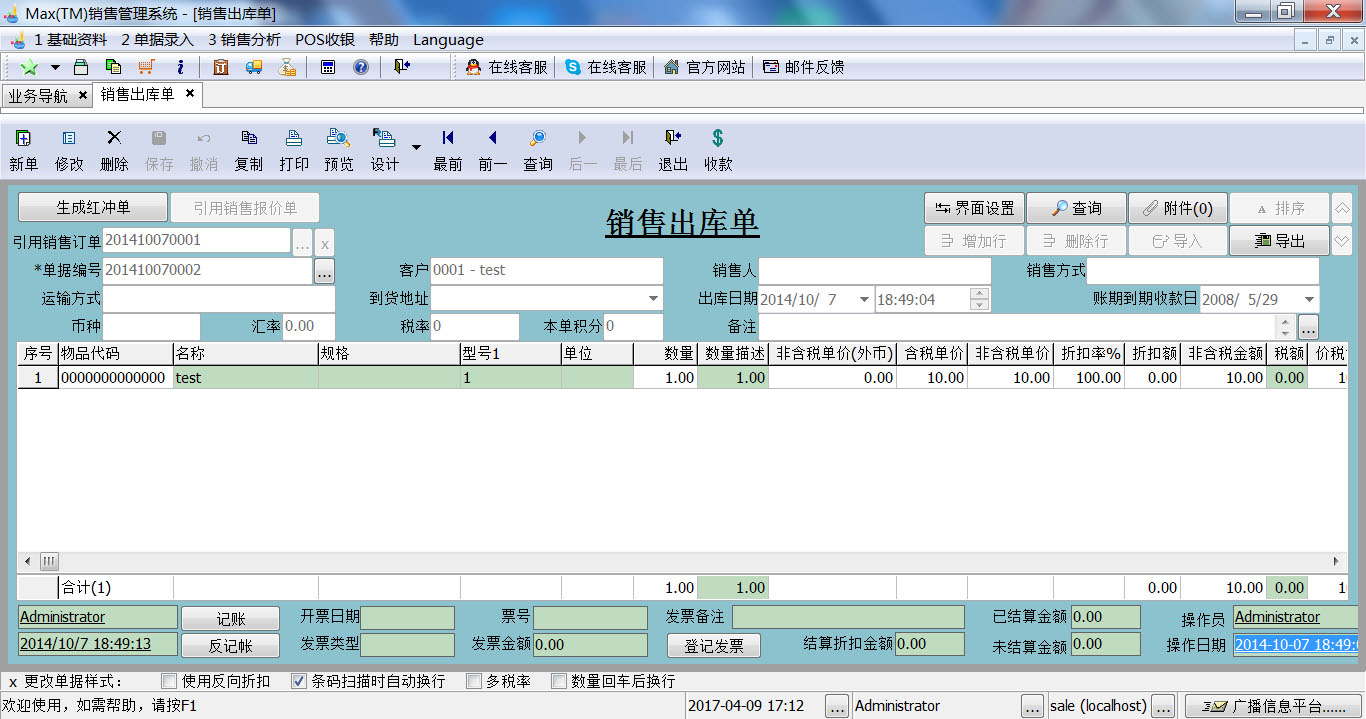Switch to the 业务导航 tab

(x=38, y=96)
